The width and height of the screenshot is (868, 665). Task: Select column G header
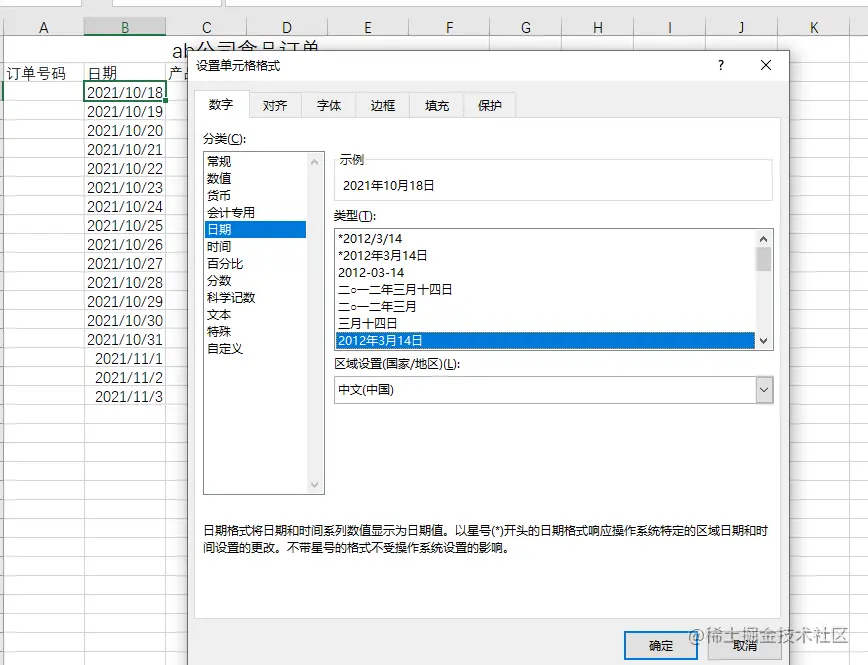click(x=526, y=27)
